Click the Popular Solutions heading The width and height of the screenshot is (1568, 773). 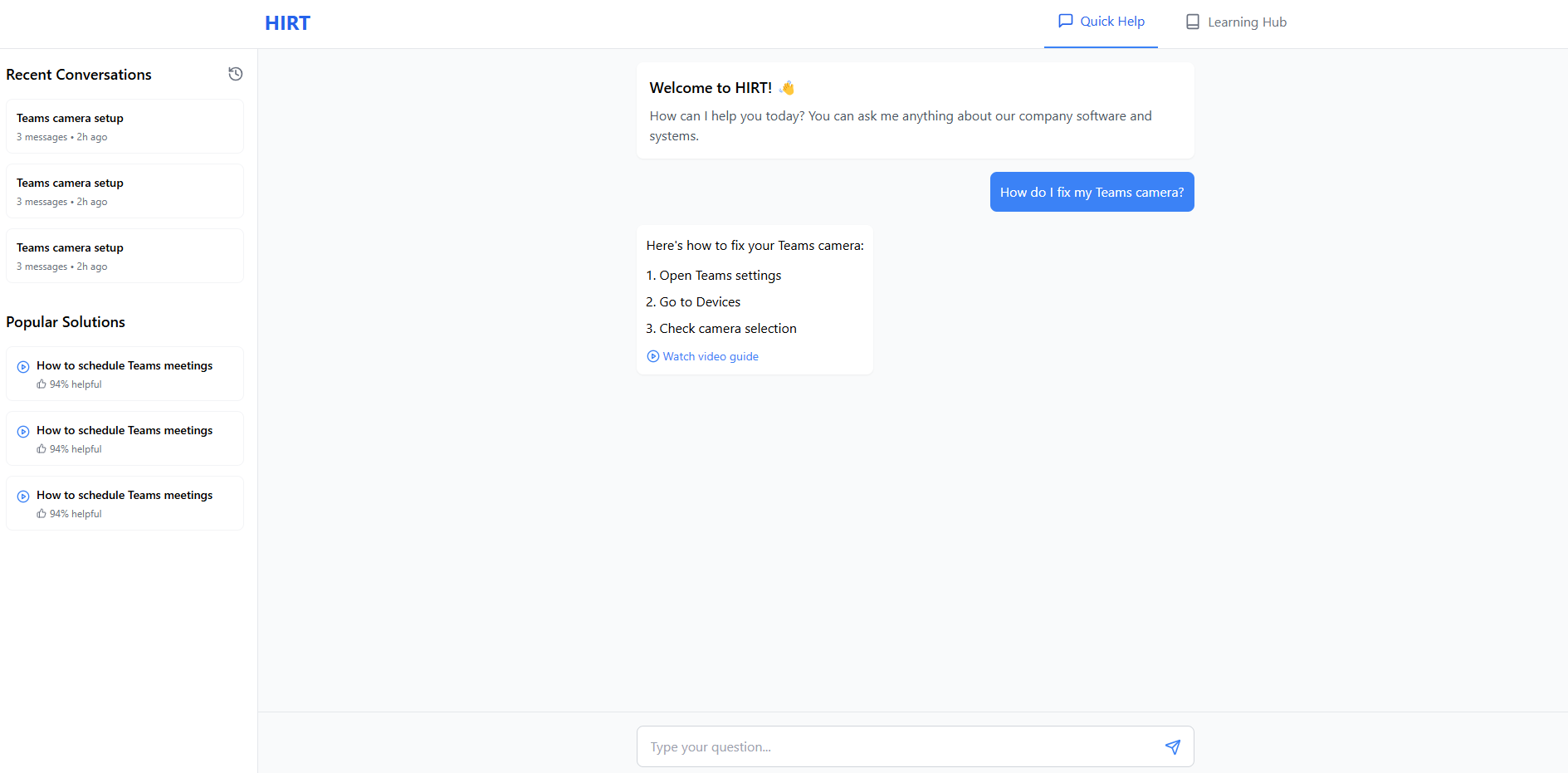tap(66, 322)
